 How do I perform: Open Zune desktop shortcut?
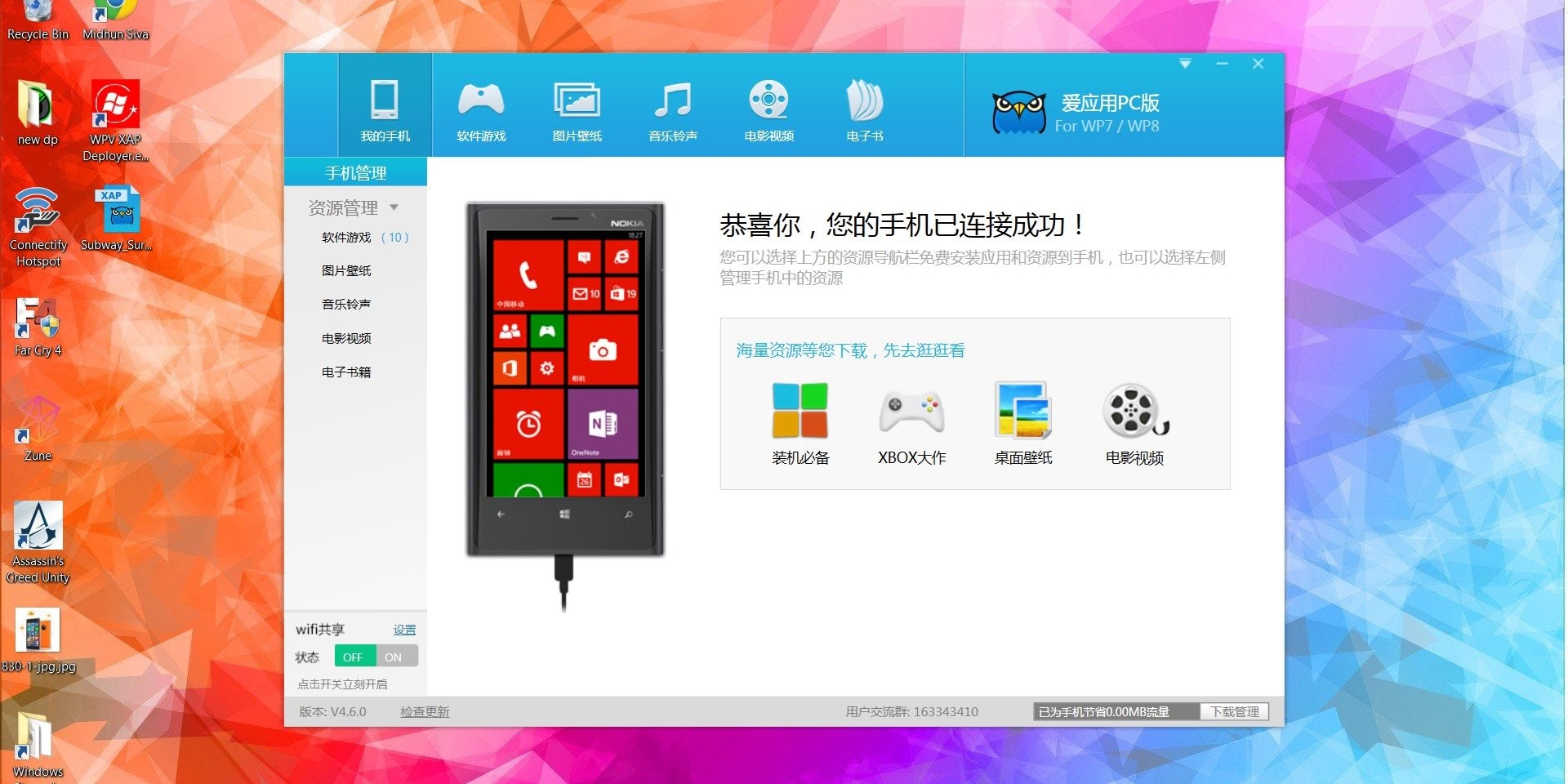click(x=38, y=430)
